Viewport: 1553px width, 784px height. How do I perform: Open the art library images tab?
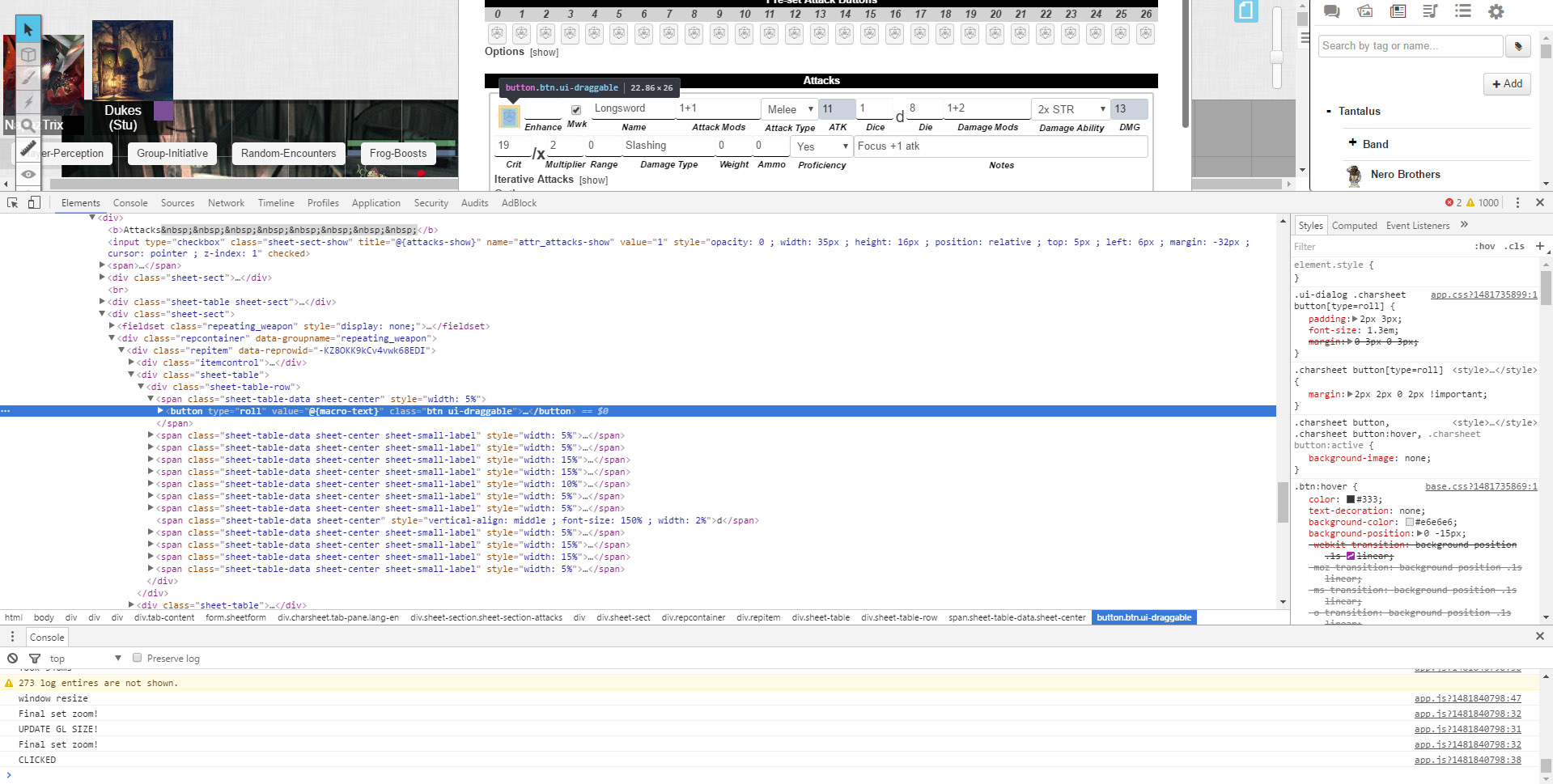[1364, 11]
